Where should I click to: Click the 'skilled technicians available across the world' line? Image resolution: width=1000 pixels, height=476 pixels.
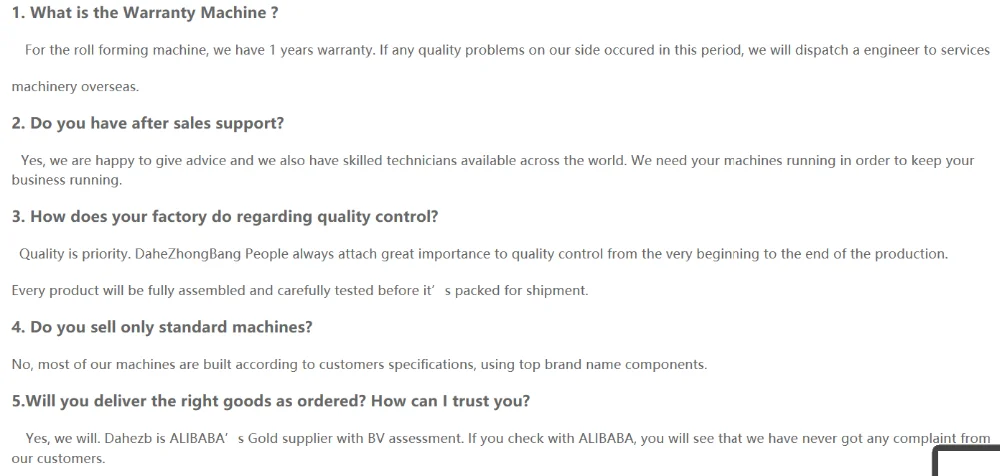coord(497,161)
